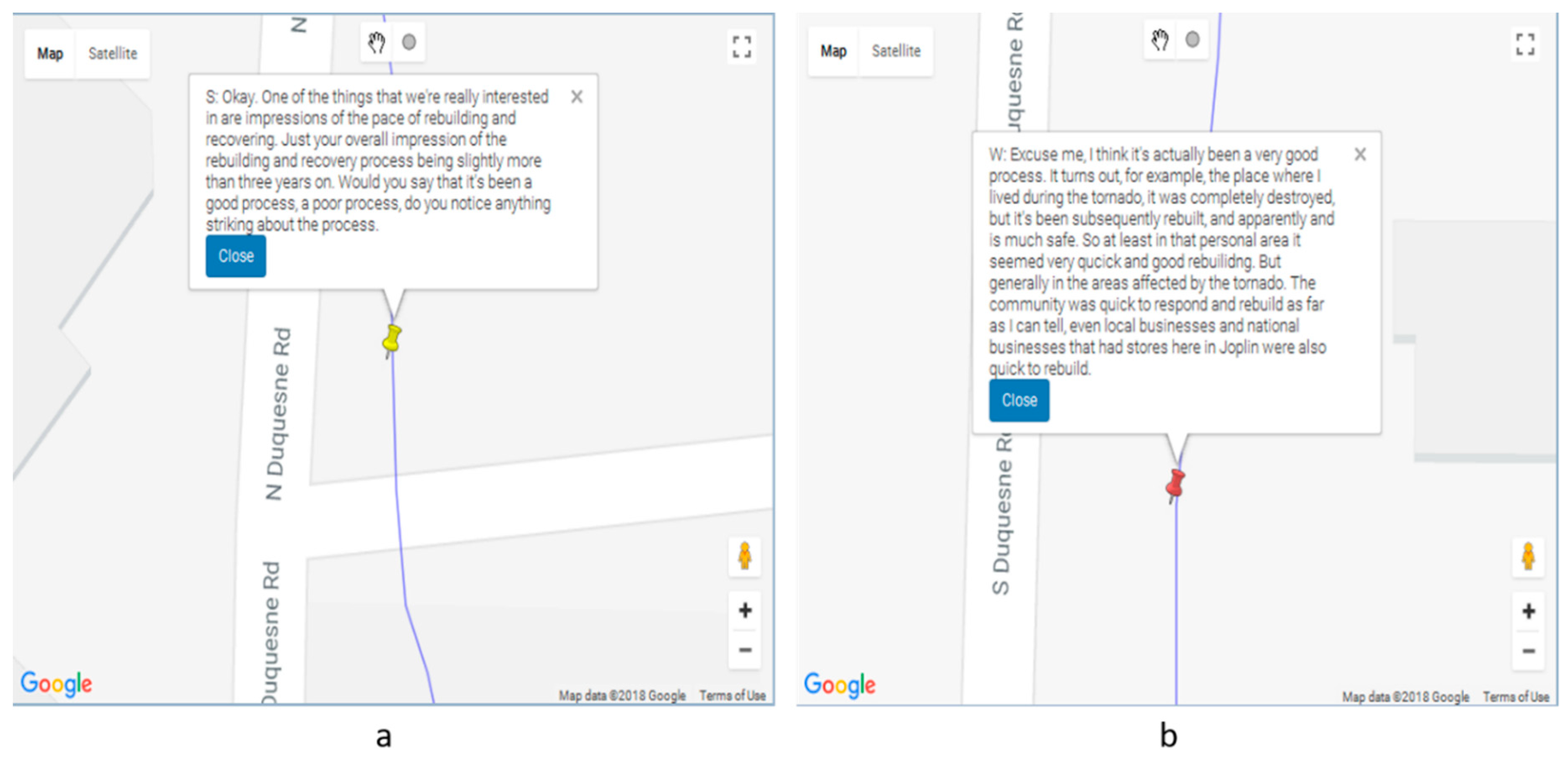Click the yellow pushpin marker
This screenshot has height=758, width=1568.
392,338
